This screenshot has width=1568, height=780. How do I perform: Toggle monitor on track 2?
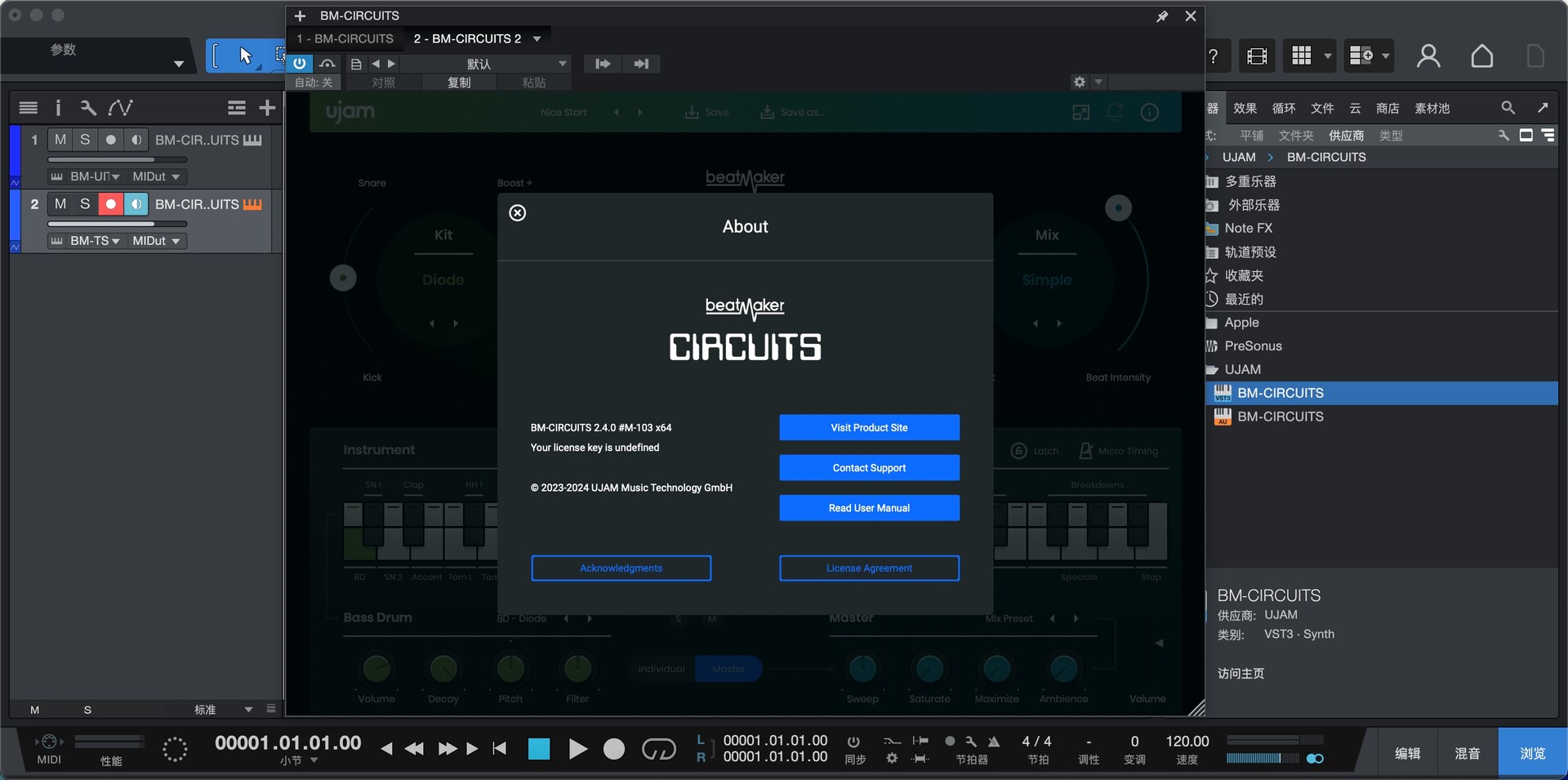pos(136,203)
